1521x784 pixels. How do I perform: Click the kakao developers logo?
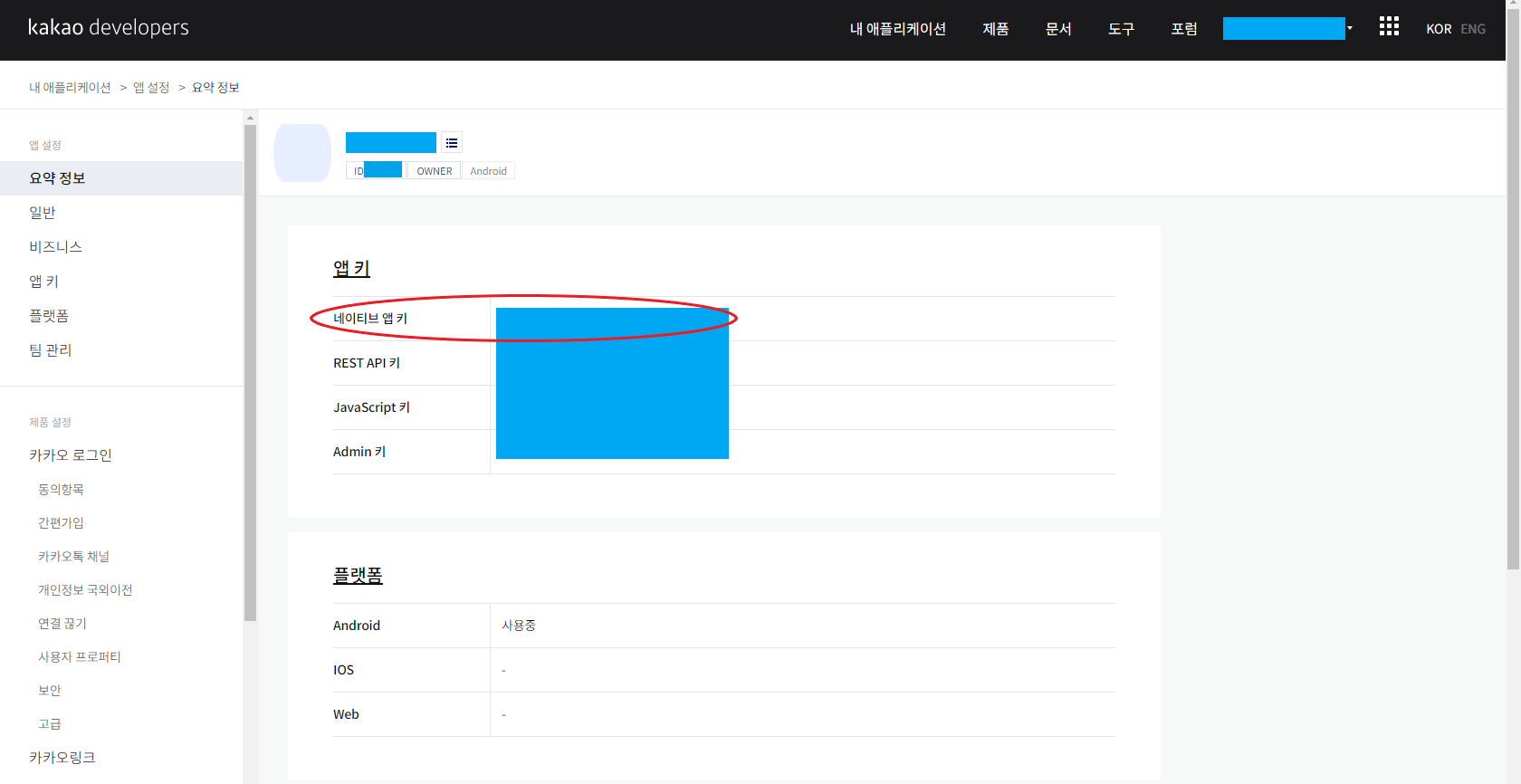tap(109, 27)
